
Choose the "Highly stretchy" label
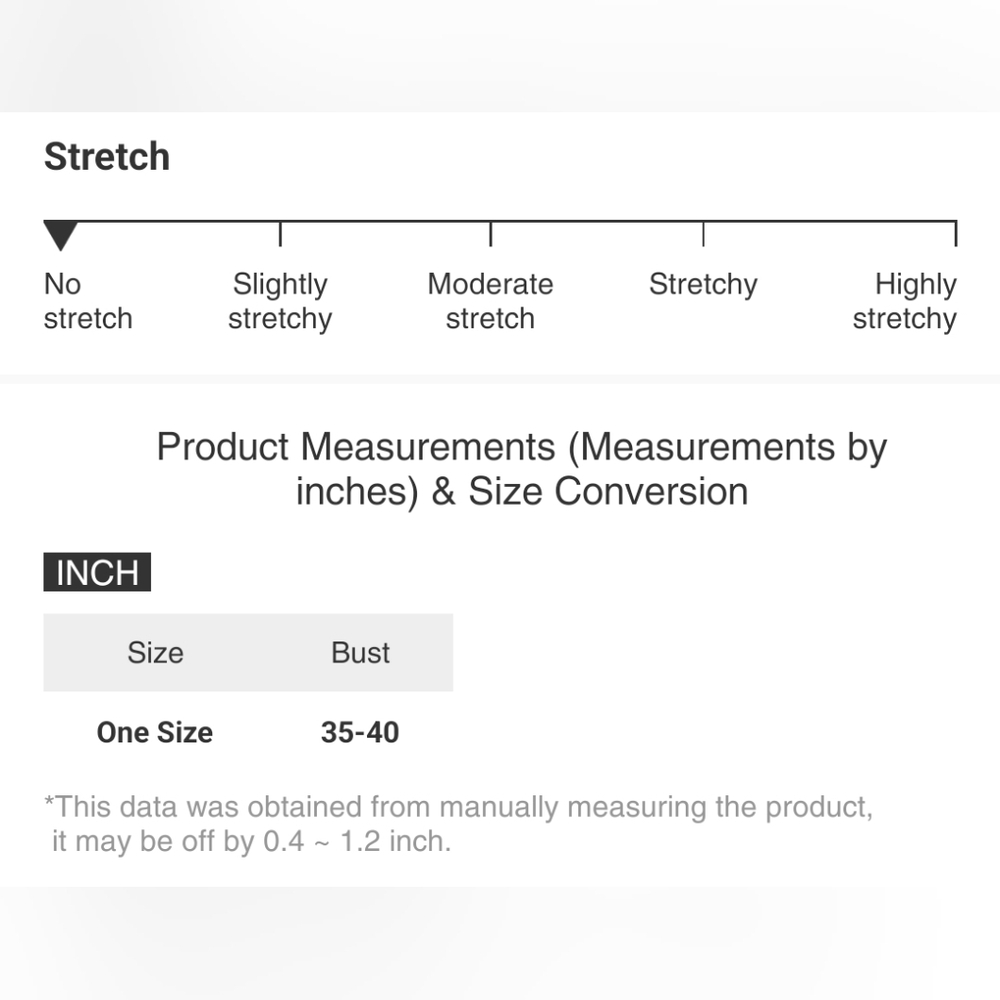click(x=905, y=301)
